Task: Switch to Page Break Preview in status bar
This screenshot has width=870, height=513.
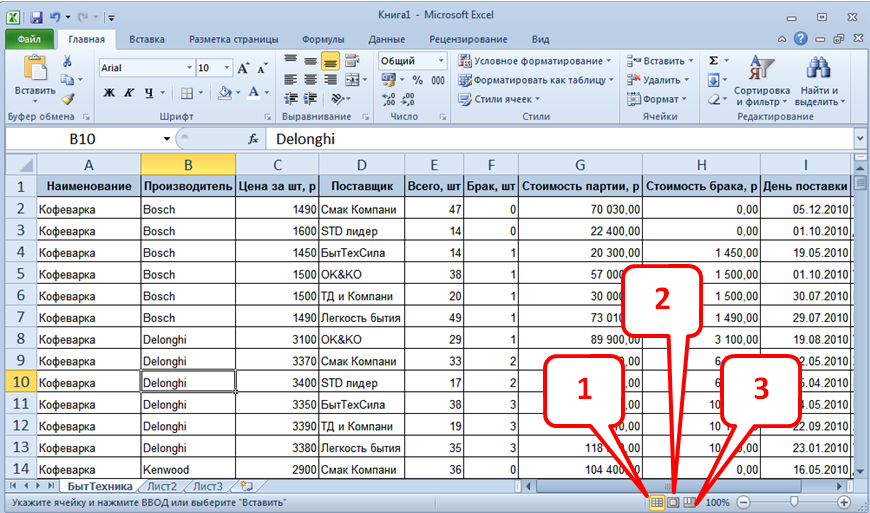Action: click(x=689, y=502)
